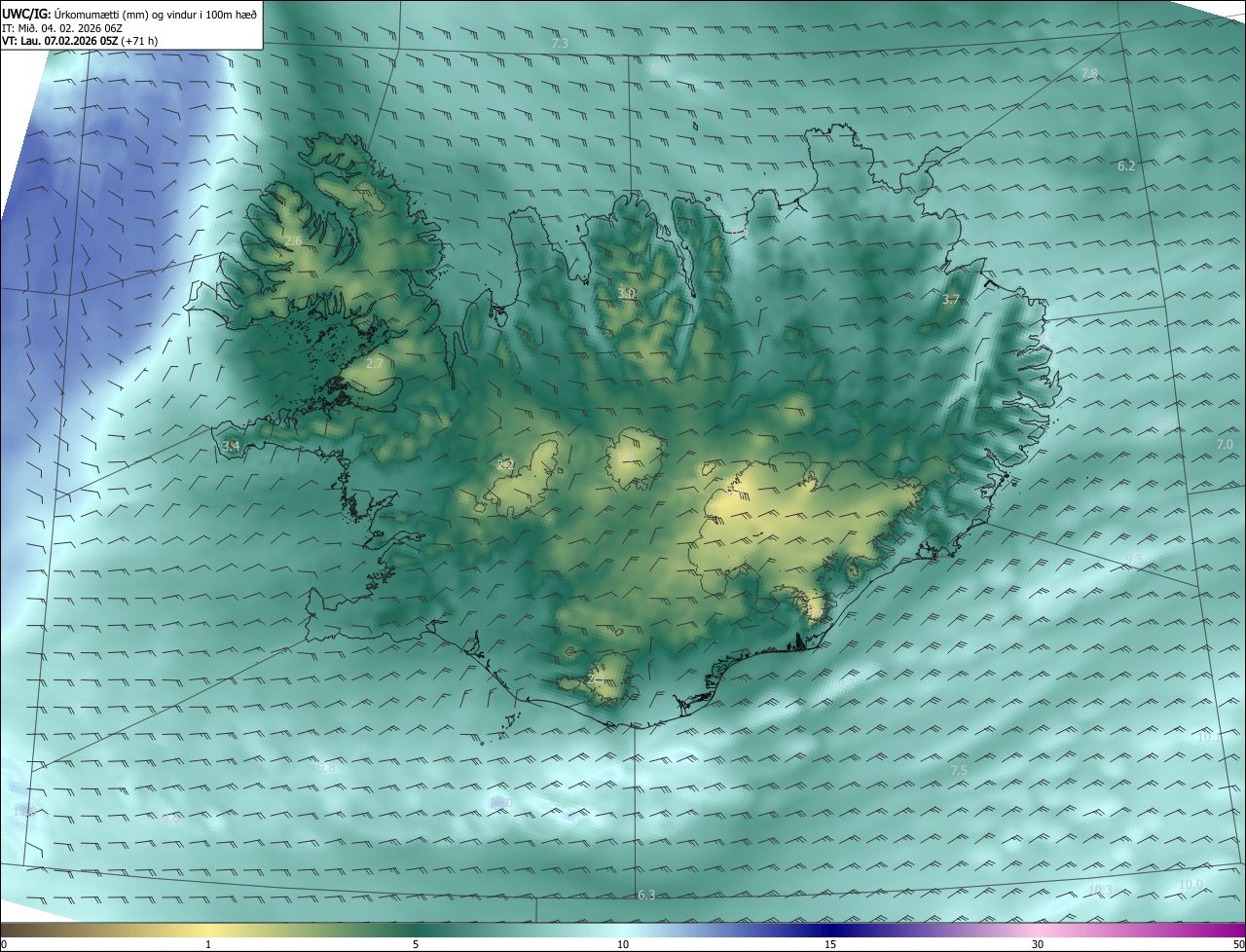Click the 7.0 value label on the map
This screenshot has width=1246, height=952.
(1225, 445)
